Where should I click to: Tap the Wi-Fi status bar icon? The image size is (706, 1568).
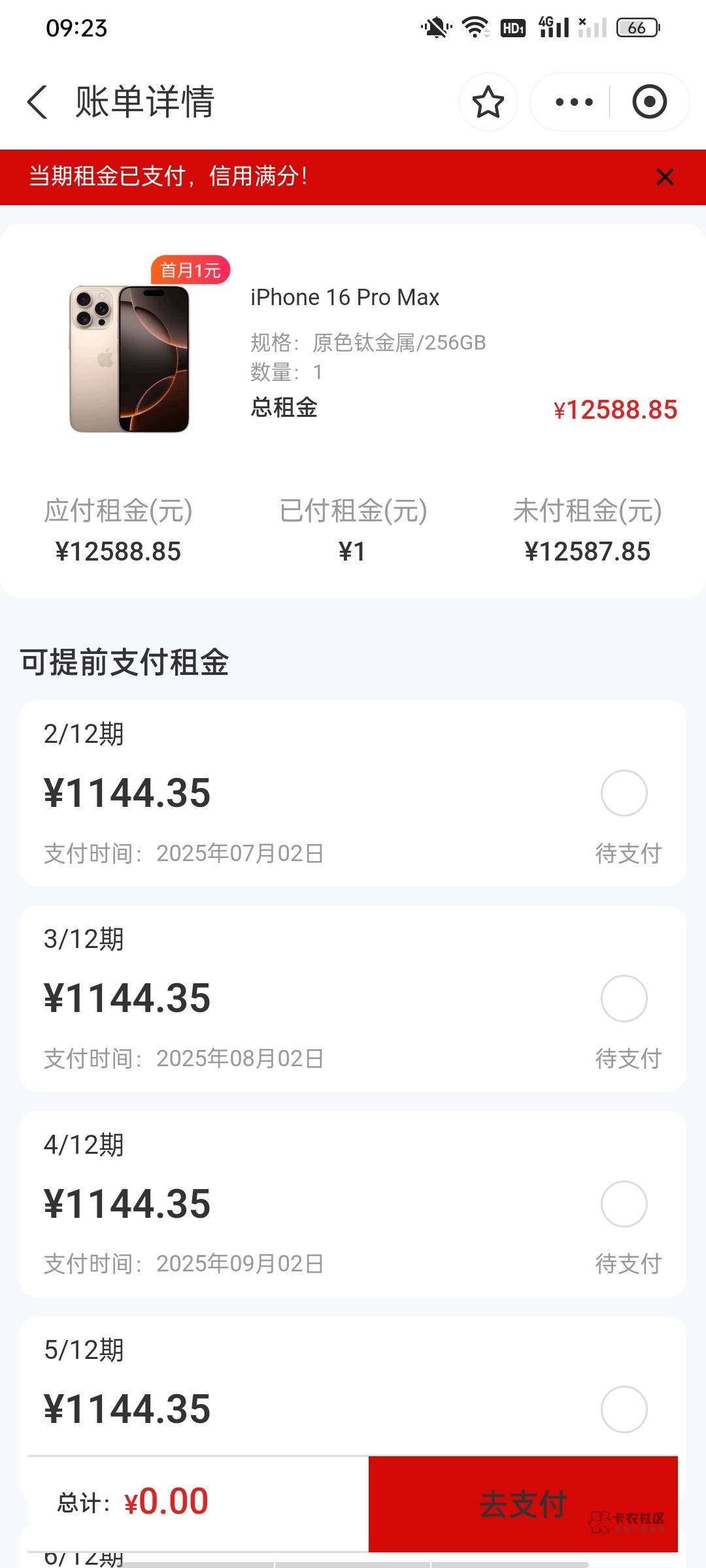[x=475, y=27]
